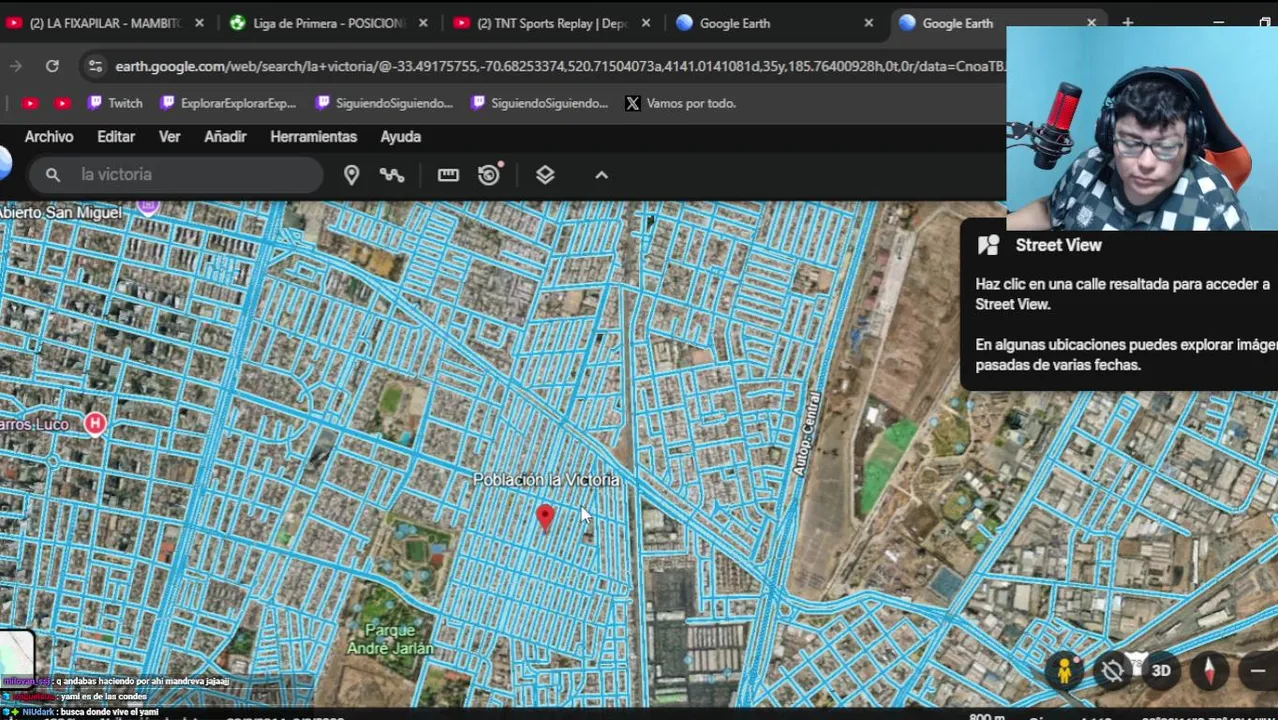Screen dimensions: 1278x720
Task: Close the active Google Earth tab
Action: click(1091, 23)
